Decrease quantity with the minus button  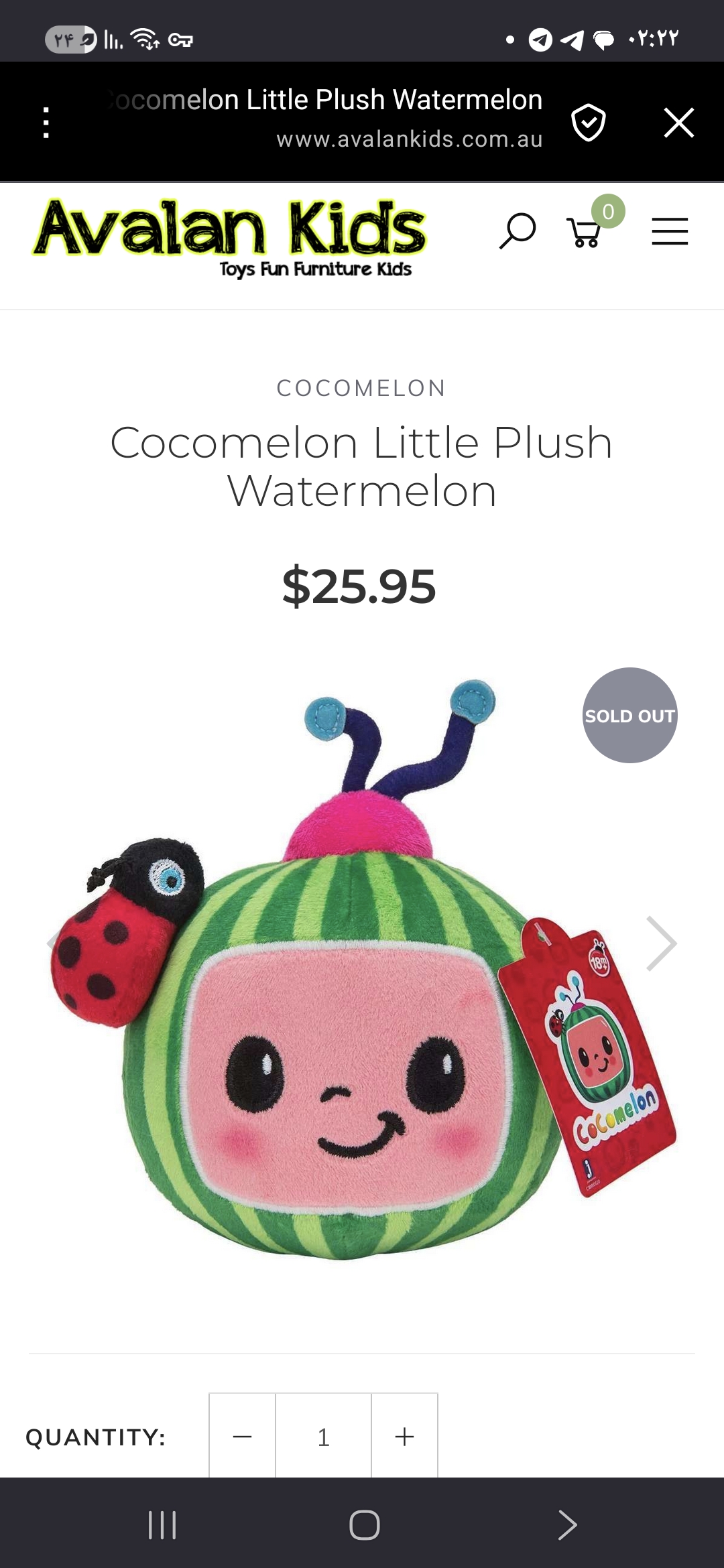click(242, 1436)
